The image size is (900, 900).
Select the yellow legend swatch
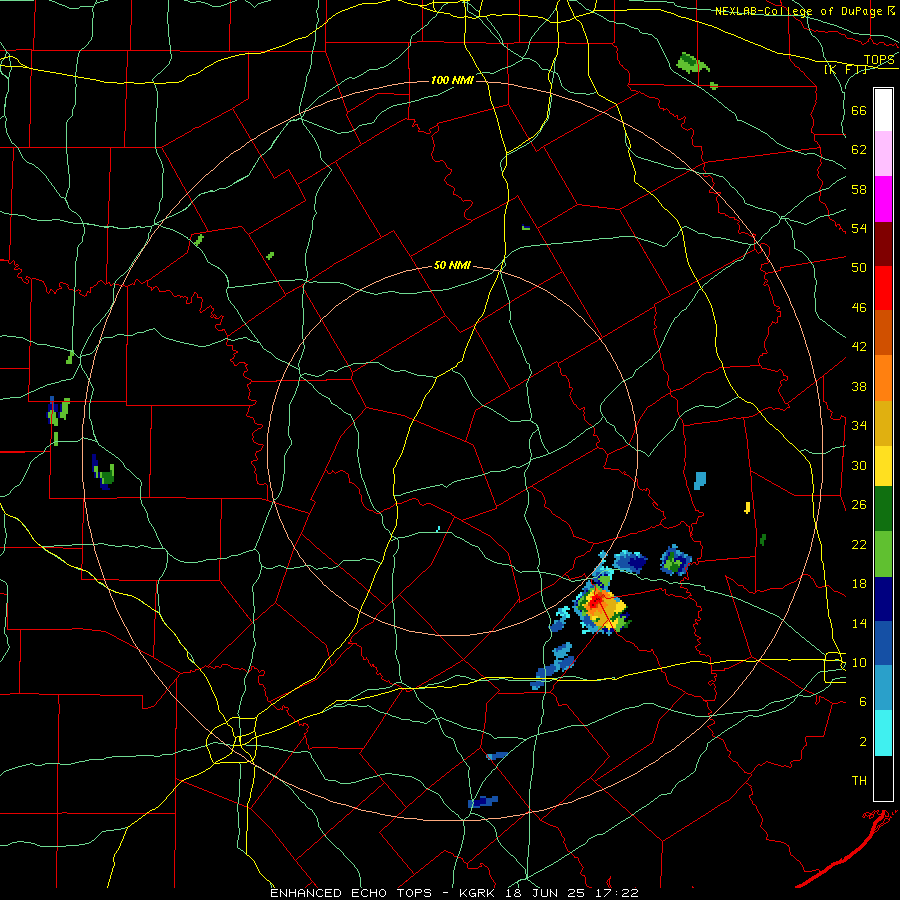coord(883,466)
